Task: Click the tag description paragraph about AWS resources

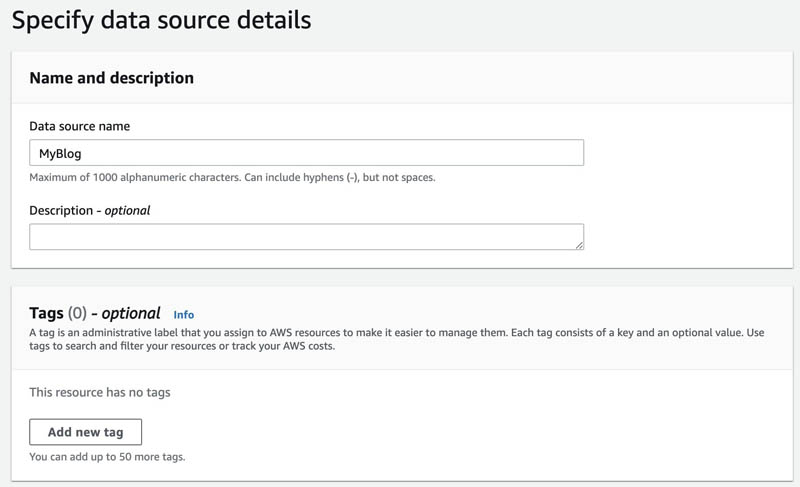Action: (x=396, y=339)
